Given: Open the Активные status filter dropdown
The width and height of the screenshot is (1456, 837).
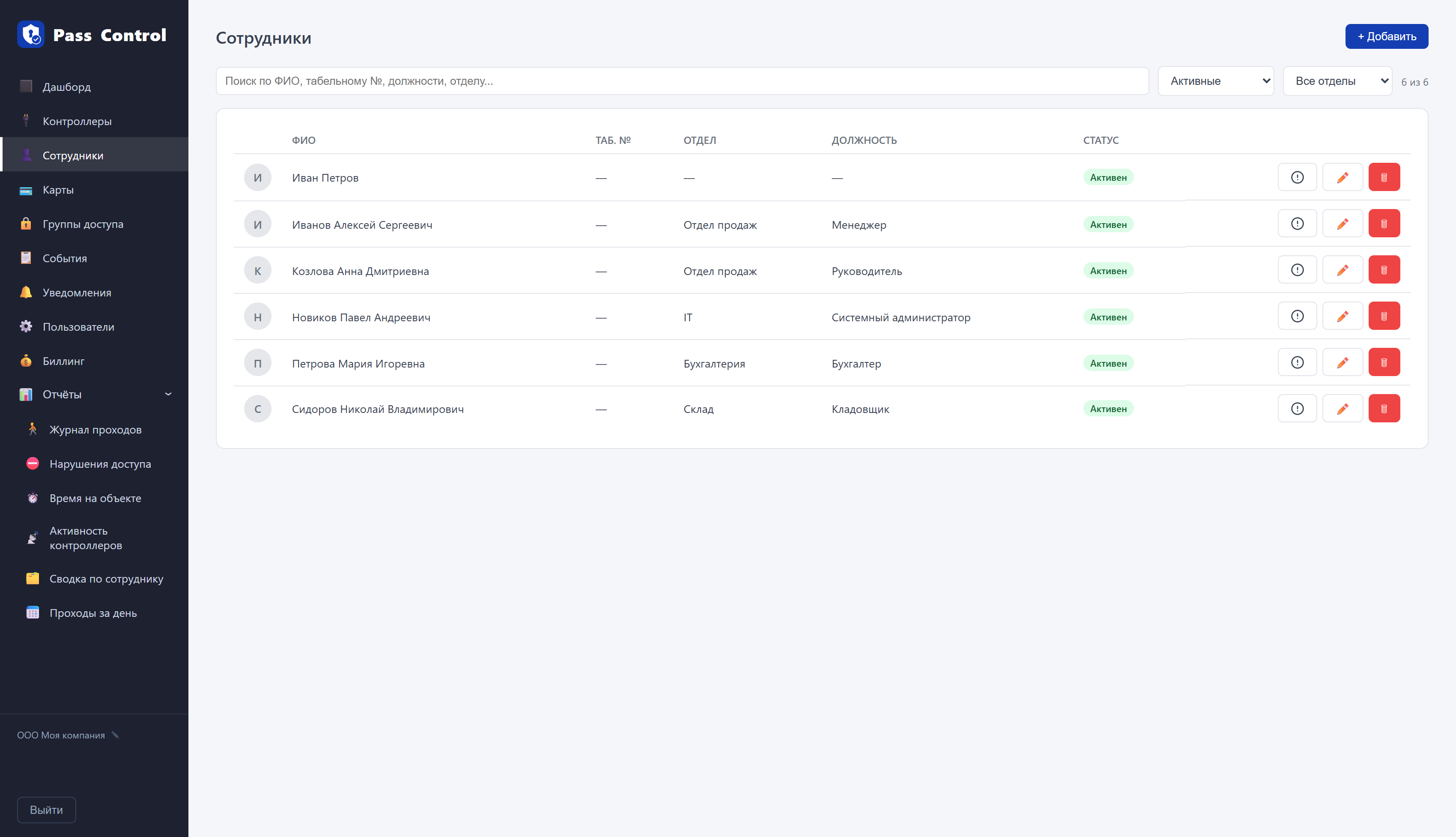Looking at the screenshot, I should [x=1216, y=81].
